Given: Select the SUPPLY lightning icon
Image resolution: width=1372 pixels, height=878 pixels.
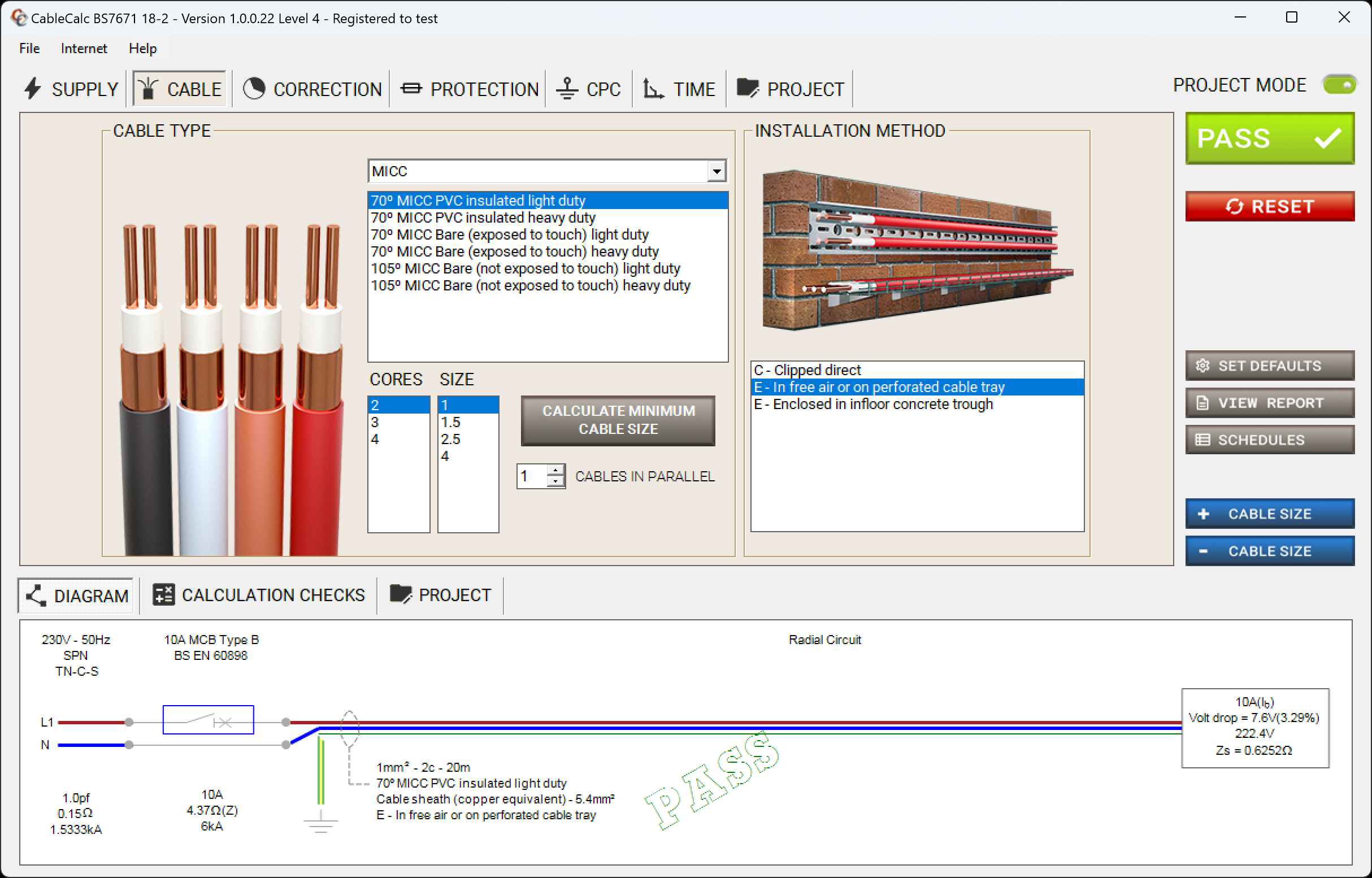Looking at the screenshot, I should pyautogui.click(x=32, y=88).
